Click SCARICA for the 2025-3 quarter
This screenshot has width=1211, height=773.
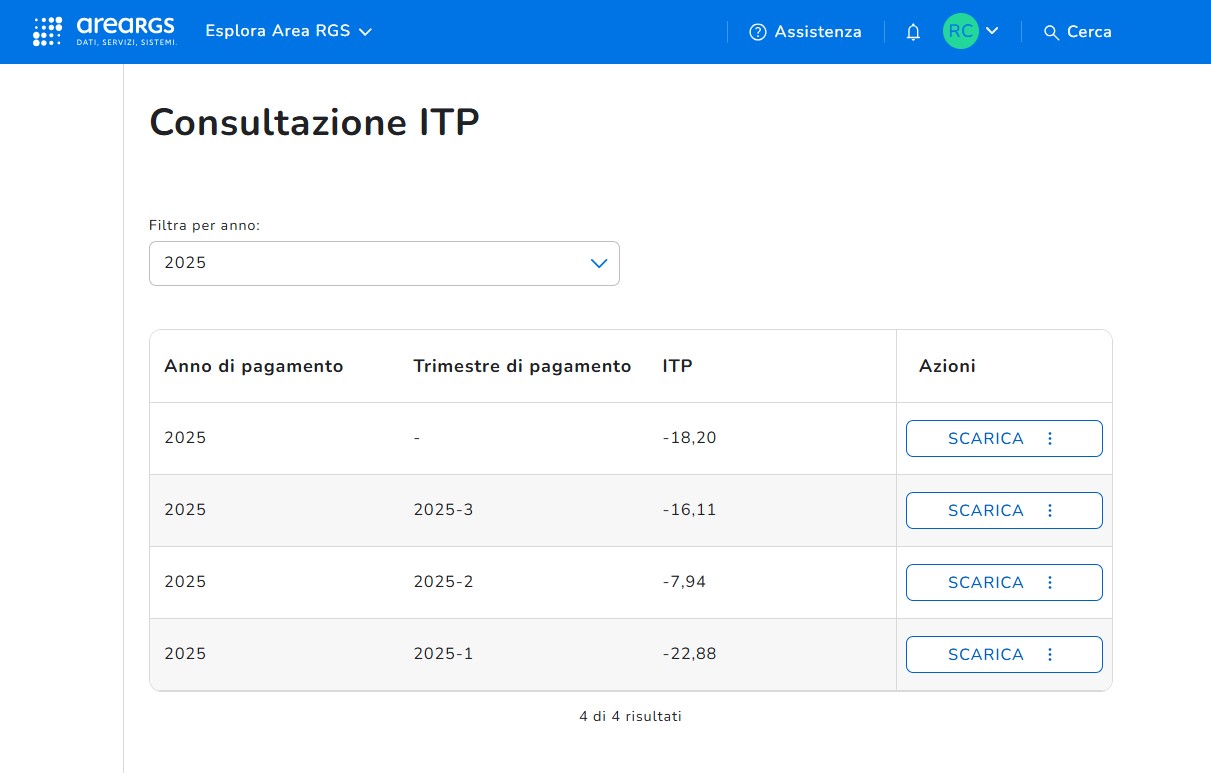pyautogui.click(x=985, y=510)
